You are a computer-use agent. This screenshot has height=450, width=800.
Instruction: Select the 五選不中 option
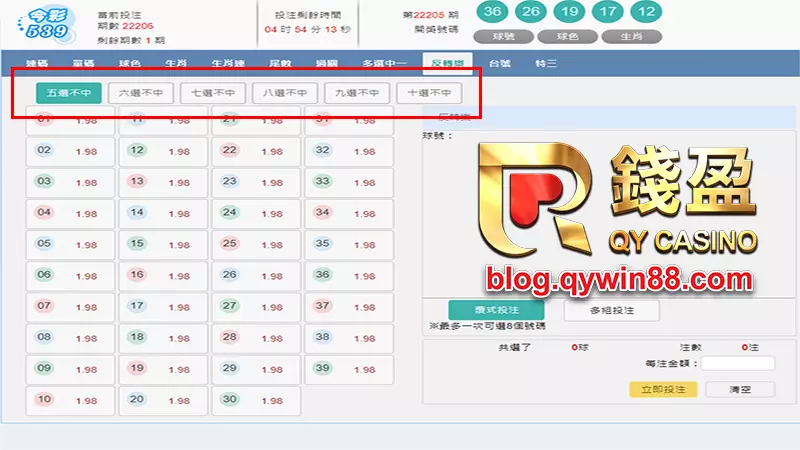69,93
